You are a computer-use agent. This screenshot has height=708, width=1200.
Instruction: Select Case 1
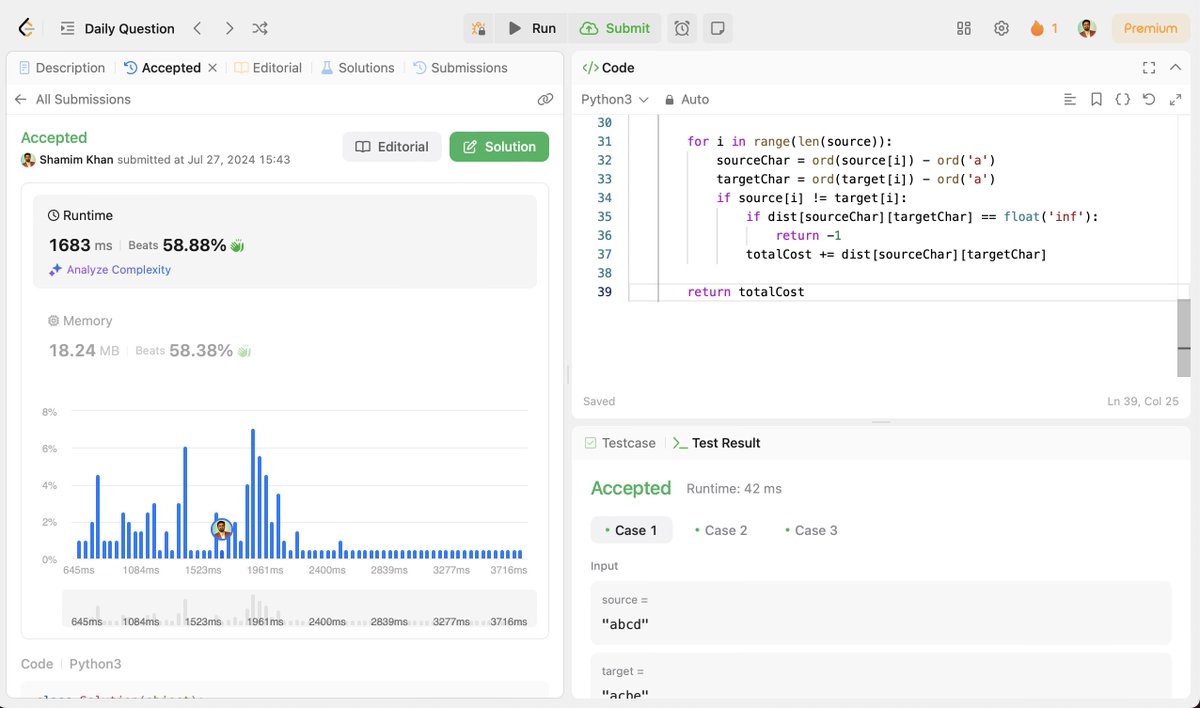pyautogui.click(x=631, y=530)
